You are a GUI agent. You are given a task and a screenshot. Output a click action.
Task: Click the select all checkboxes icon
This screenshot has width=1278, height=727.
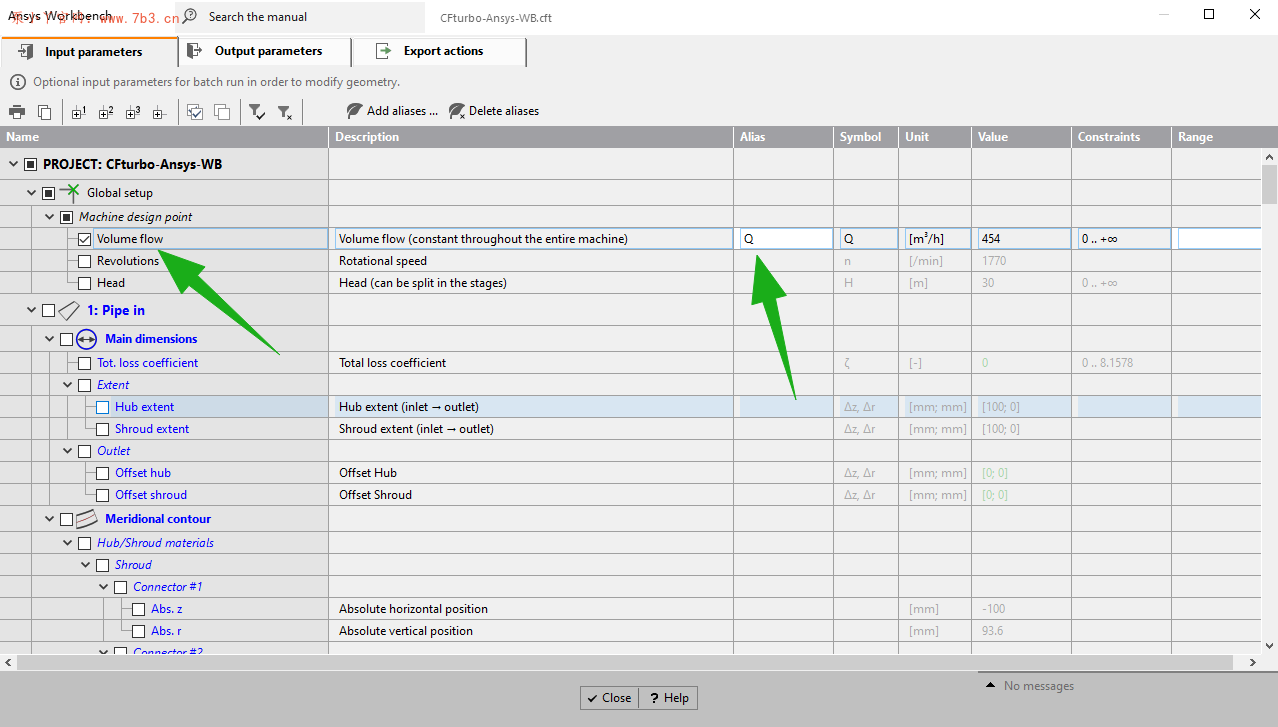pyautogui.click(x=195, y=112)
